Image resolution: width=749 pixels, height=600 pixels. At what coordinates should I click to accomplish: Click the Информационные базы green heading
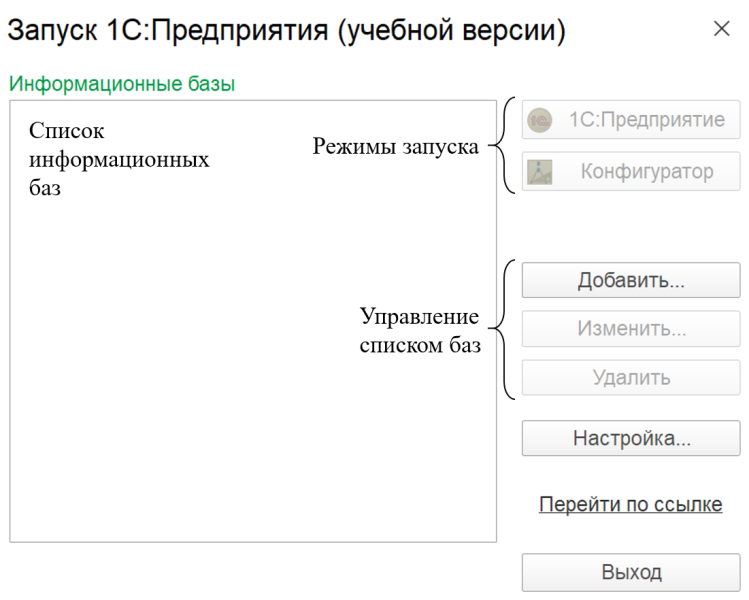coord(122,84)
